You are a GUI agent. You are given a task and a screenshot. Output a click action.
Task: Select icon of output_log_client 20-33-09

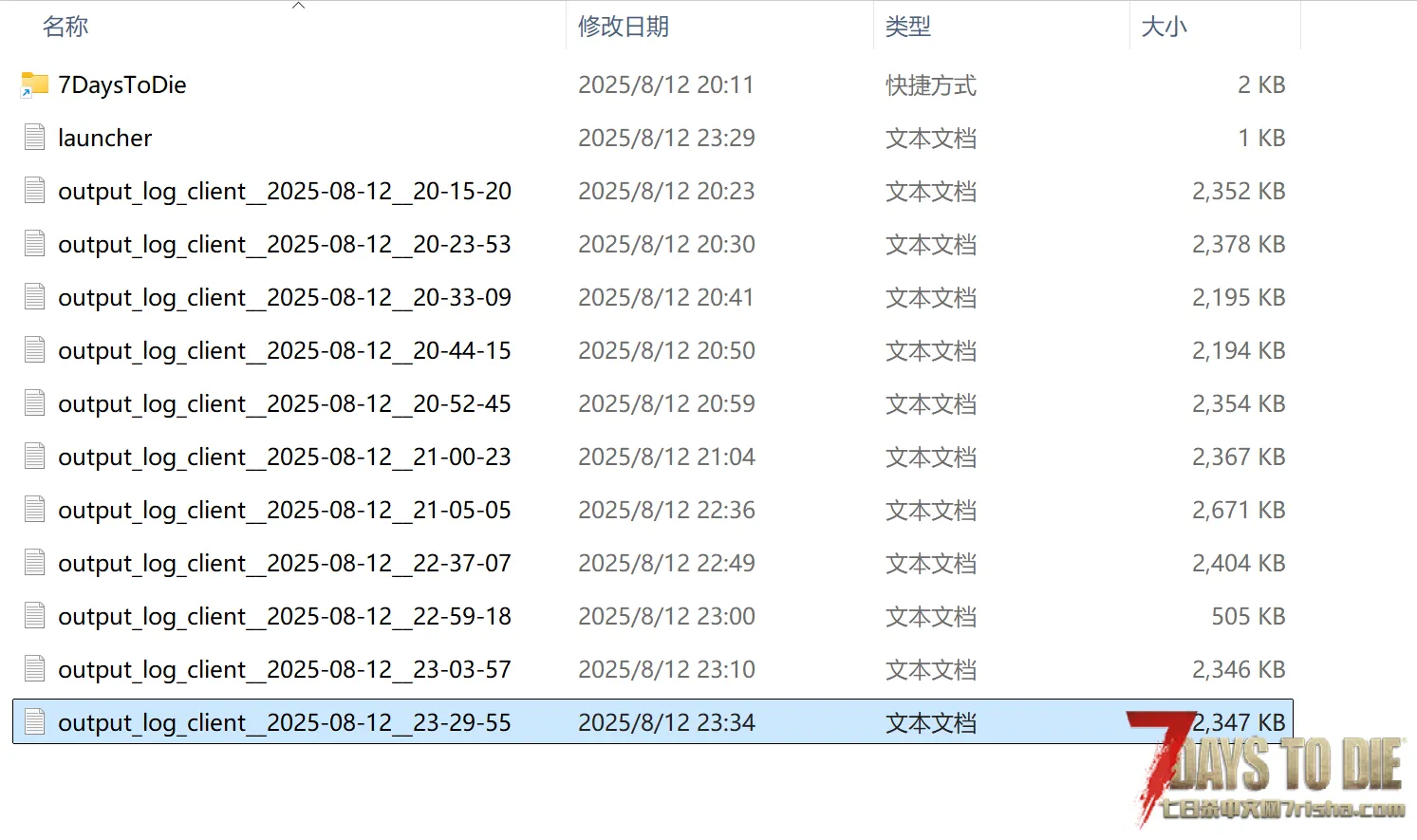[35, 297]
